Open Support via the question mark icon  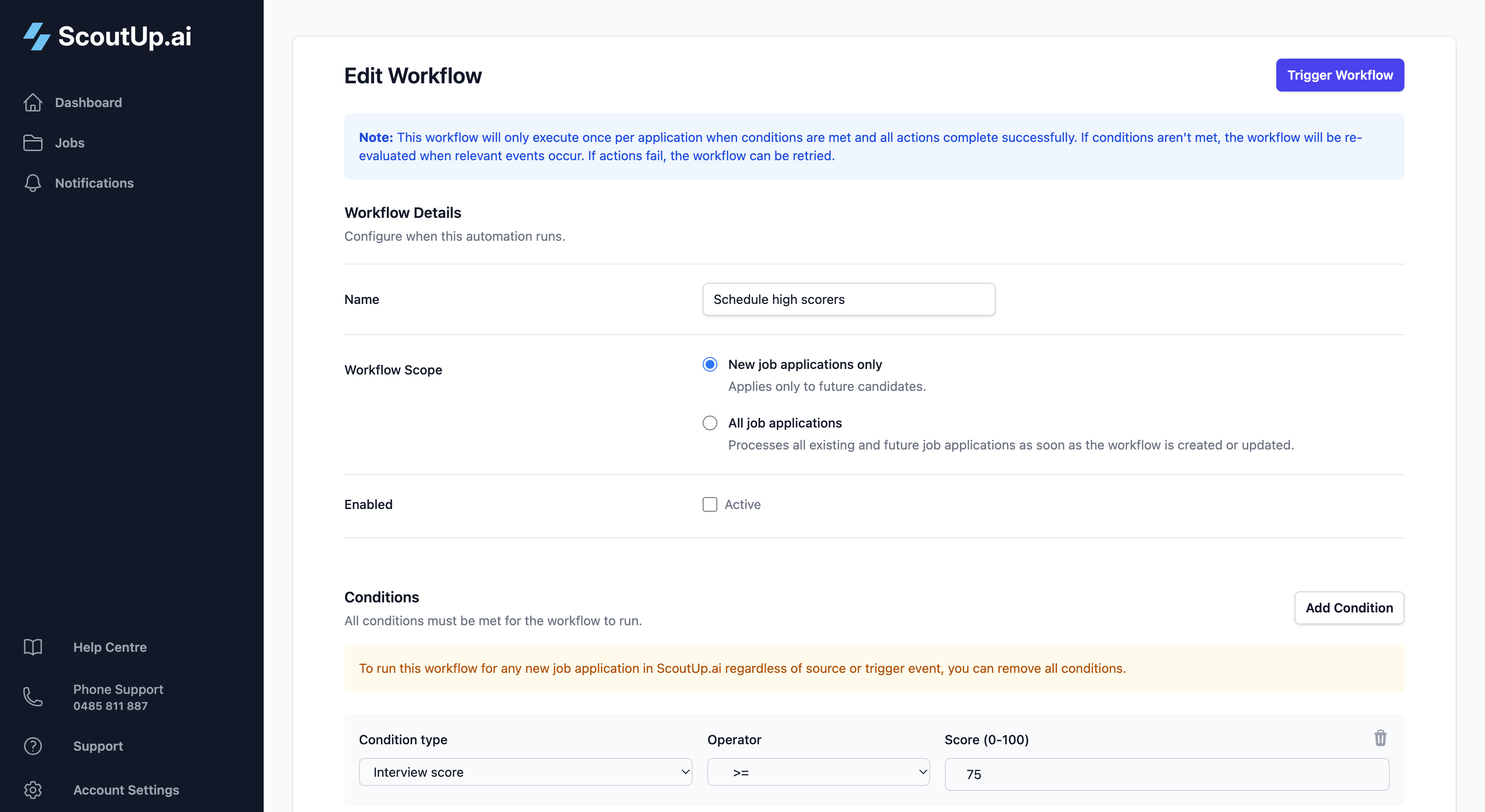pyautogui.click(x=33, y=746)
